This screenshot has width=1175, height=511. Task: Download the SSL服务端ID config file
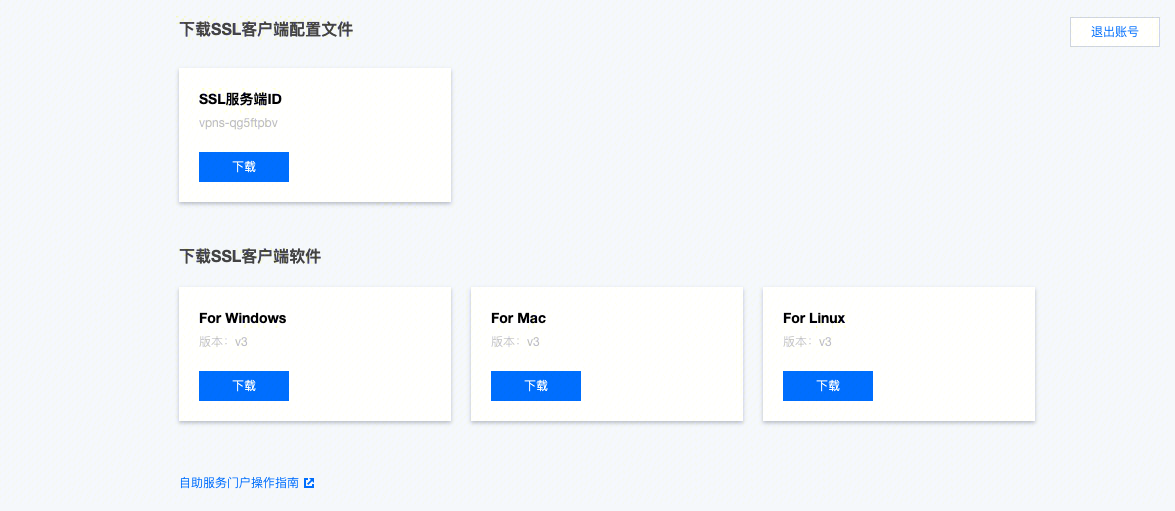(x=244, y=167)
